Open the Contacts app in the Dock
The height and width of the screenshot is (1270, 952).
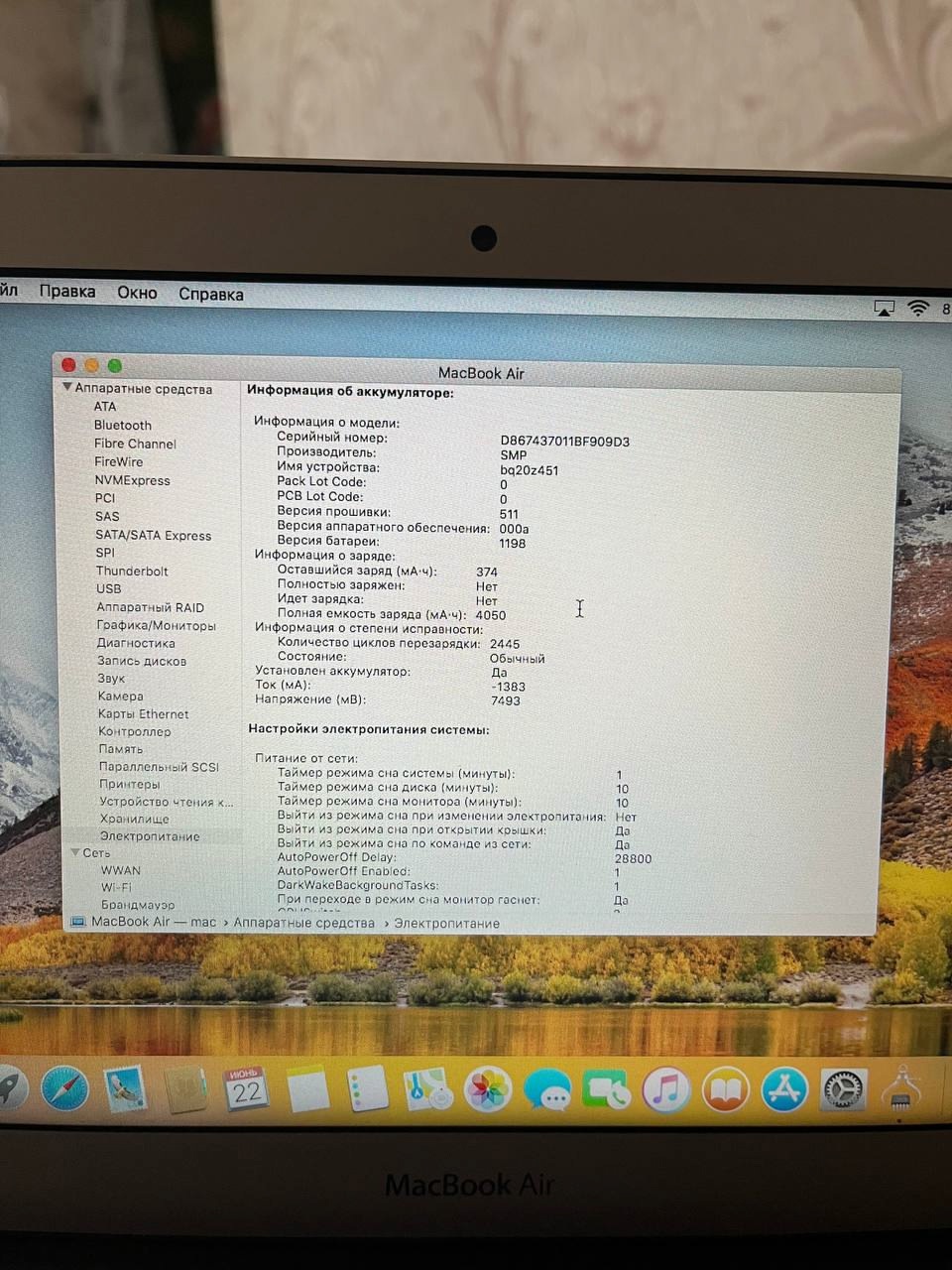click(x=185, y=1090)
